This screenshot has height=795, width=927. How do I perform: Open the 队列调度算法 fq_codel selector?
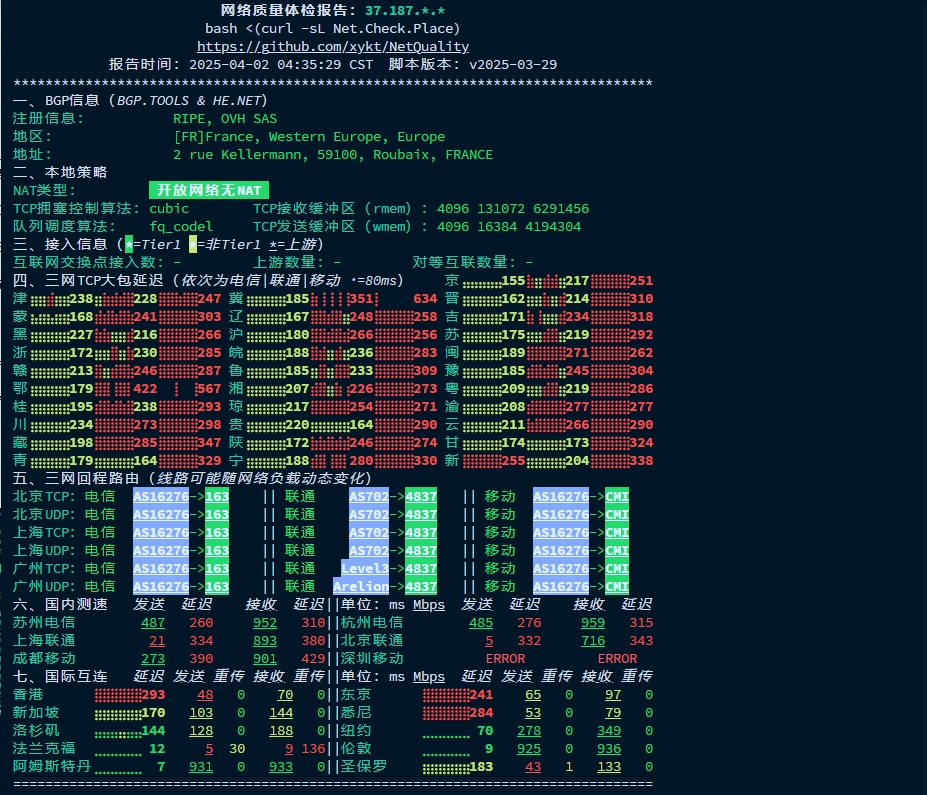tap(181, 226)
